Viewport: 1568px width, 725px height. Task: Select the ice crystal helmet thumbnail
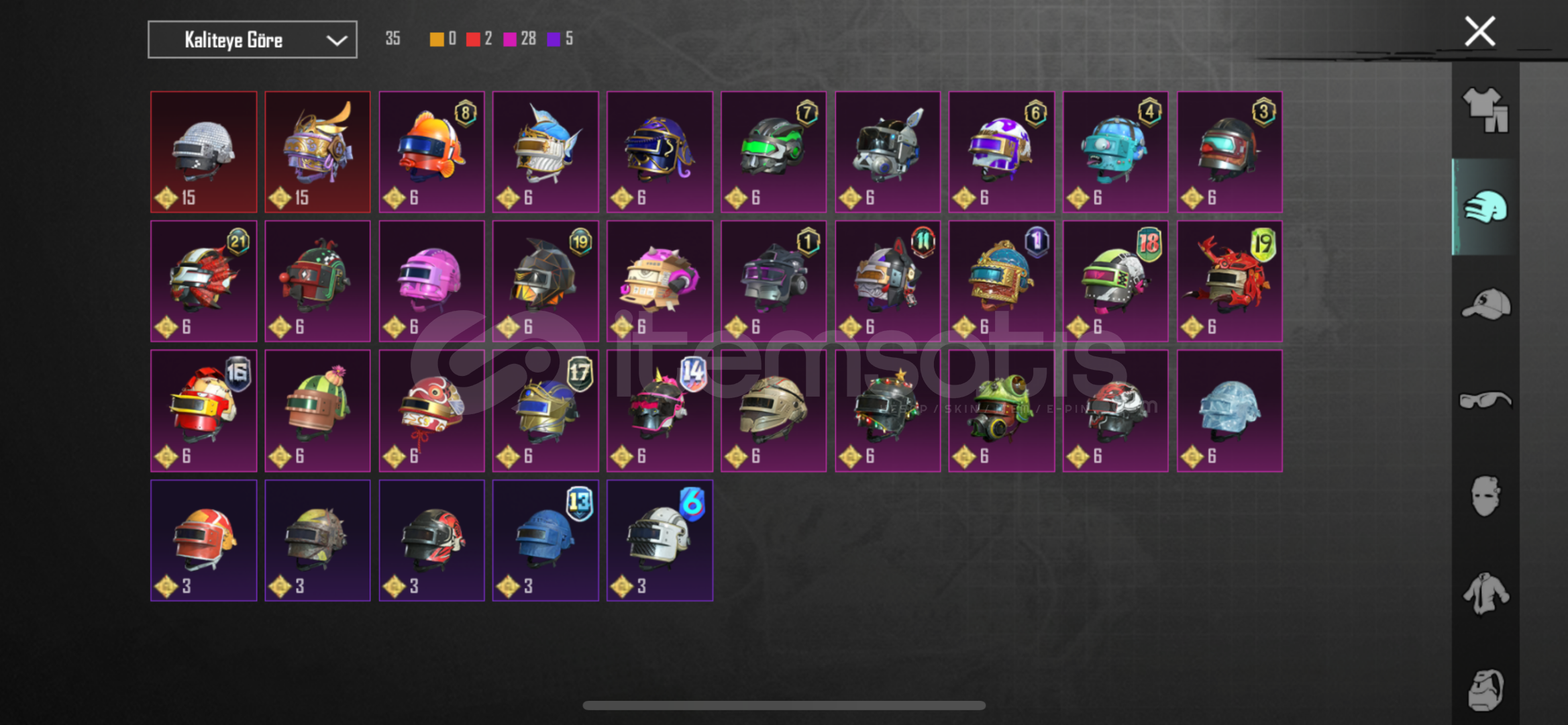(x=1229, y=411)
